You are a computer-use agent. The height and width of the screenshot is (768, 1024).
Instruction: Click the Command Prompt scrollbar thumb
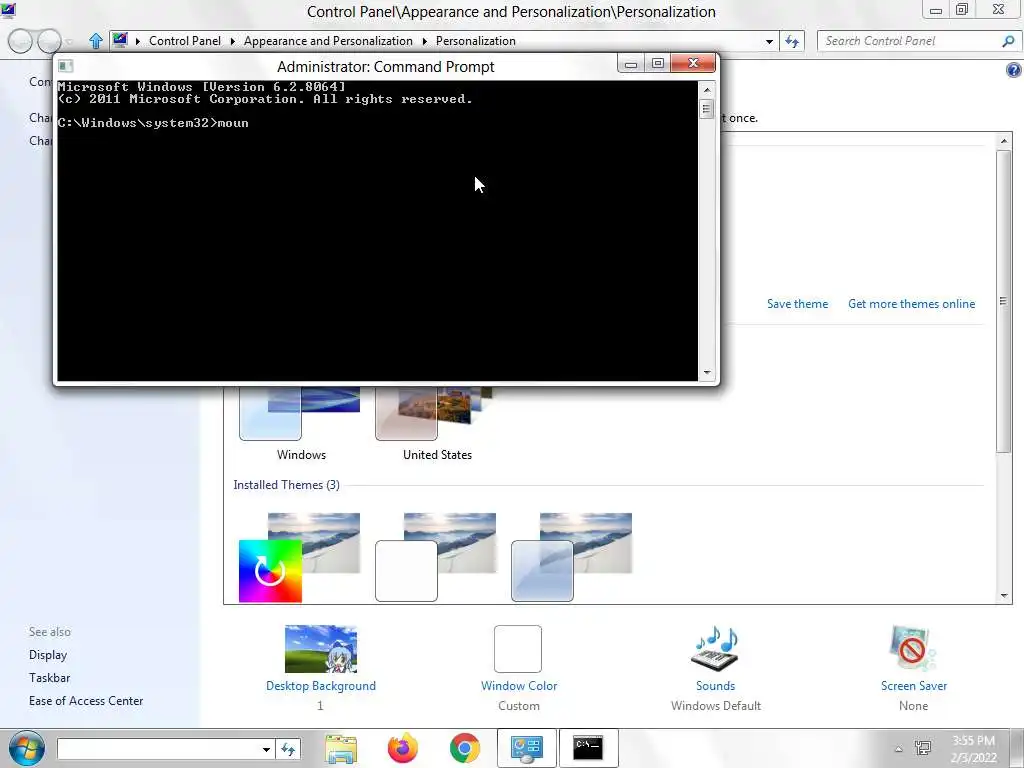707,108
